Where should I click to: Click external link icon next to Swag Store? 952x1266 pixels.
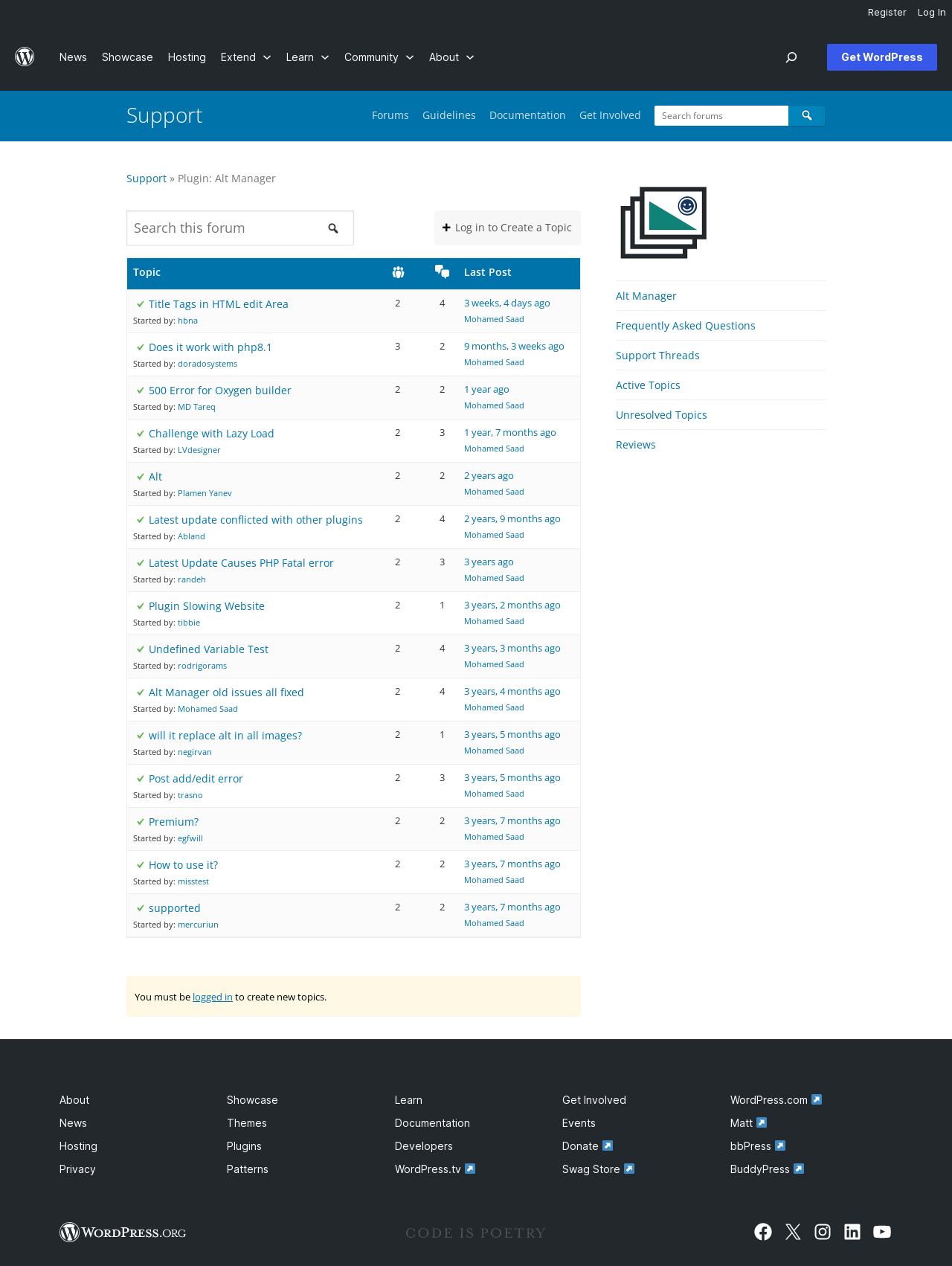coord(629,1169)
